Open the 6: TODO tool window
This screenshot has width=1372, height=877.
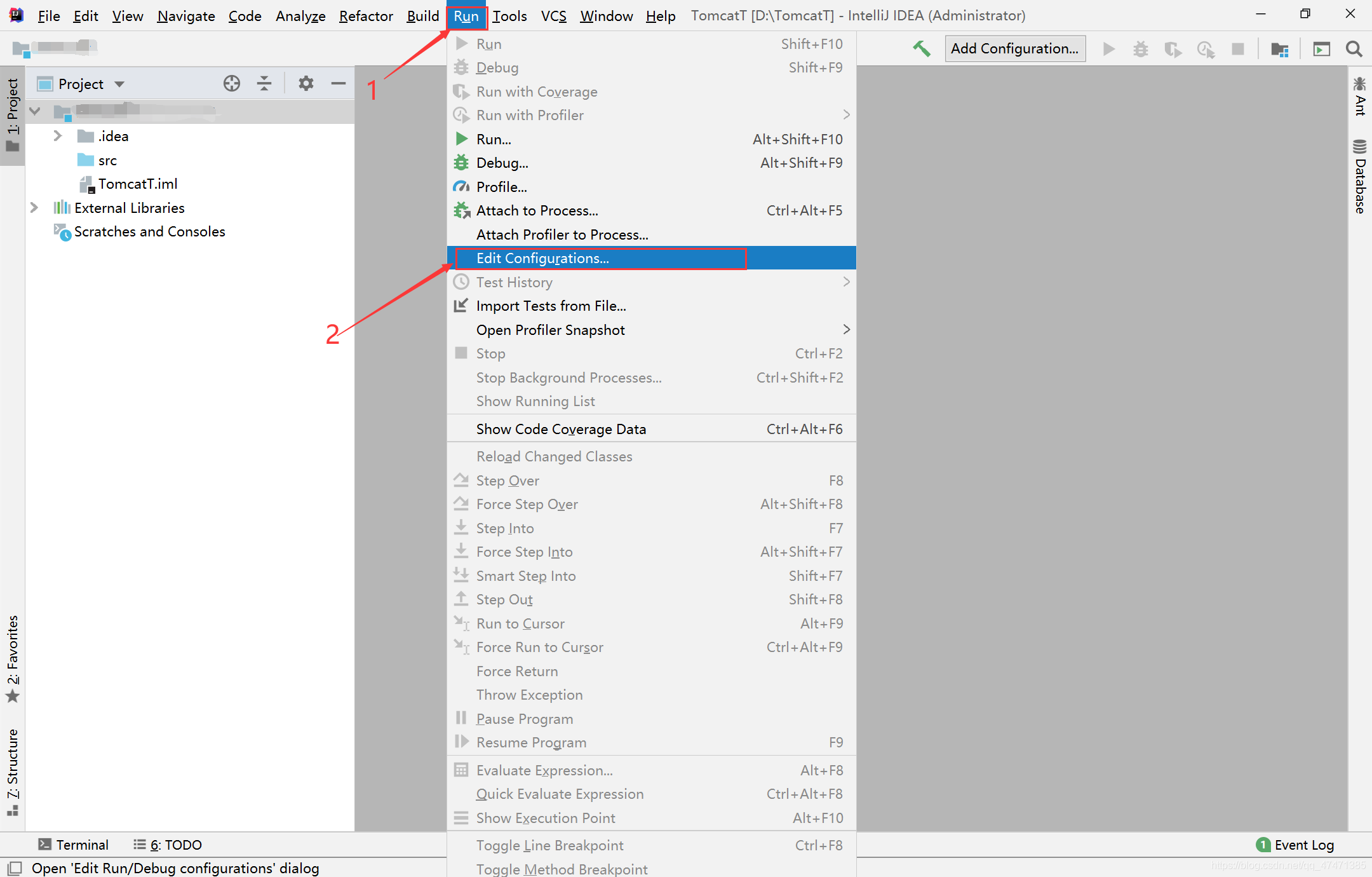click(168, 845)
